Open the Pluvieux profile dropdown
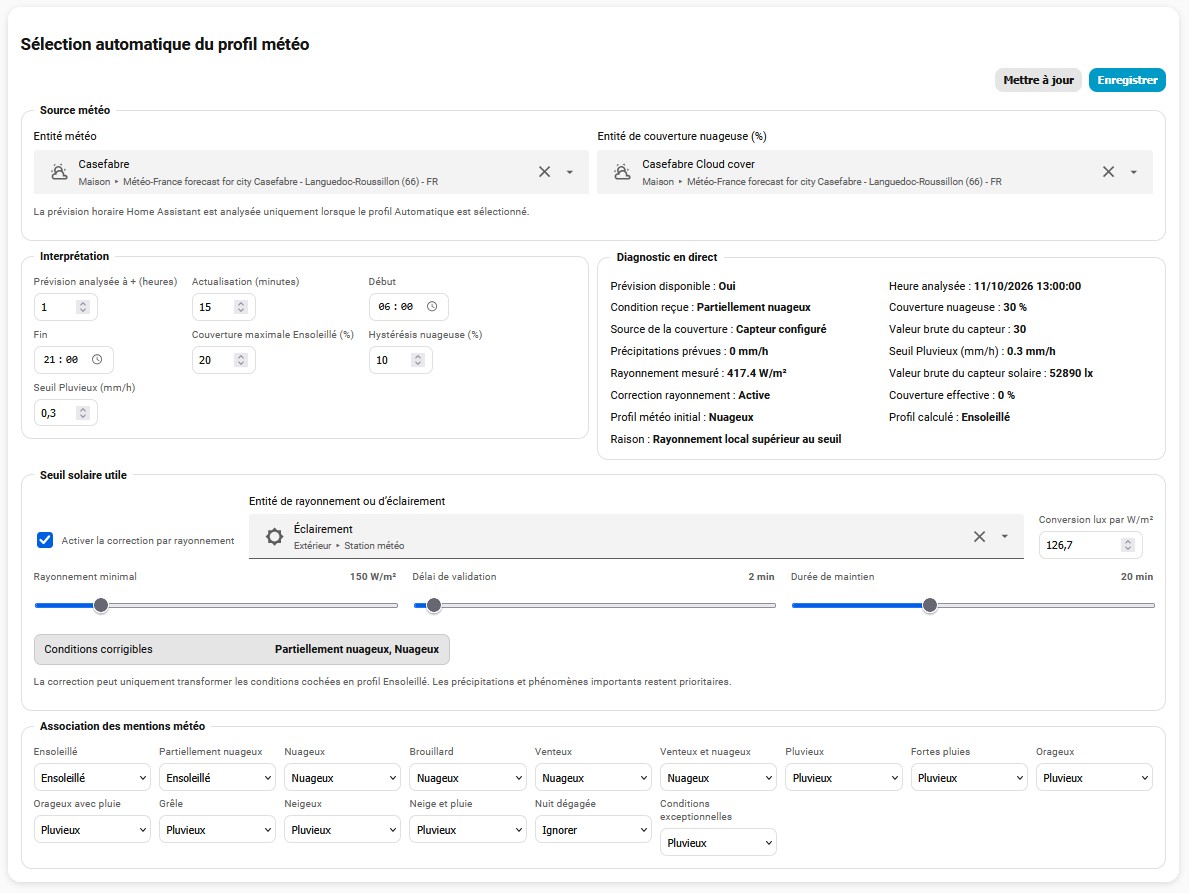The height and width of the screenshot is (893, 1189). 843,778
